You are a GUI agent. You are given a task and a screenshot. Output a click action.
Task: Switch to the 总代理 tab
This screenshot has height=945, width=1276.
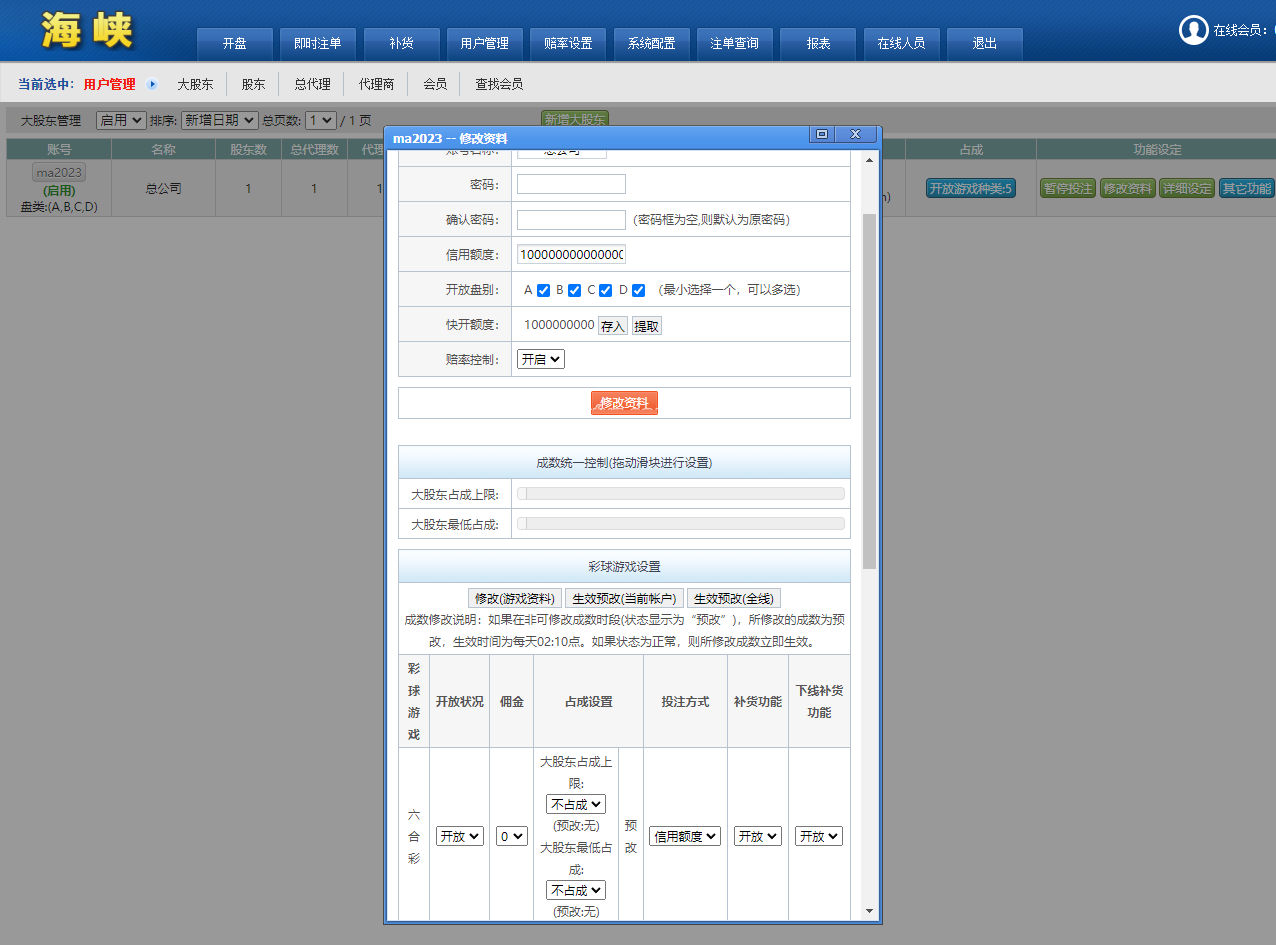tap(312, 84)
